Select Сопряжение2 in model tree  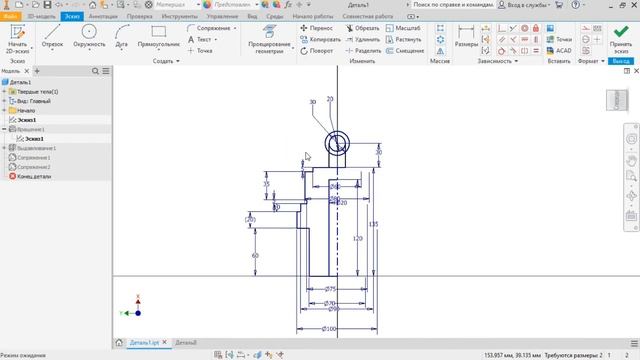33,167
